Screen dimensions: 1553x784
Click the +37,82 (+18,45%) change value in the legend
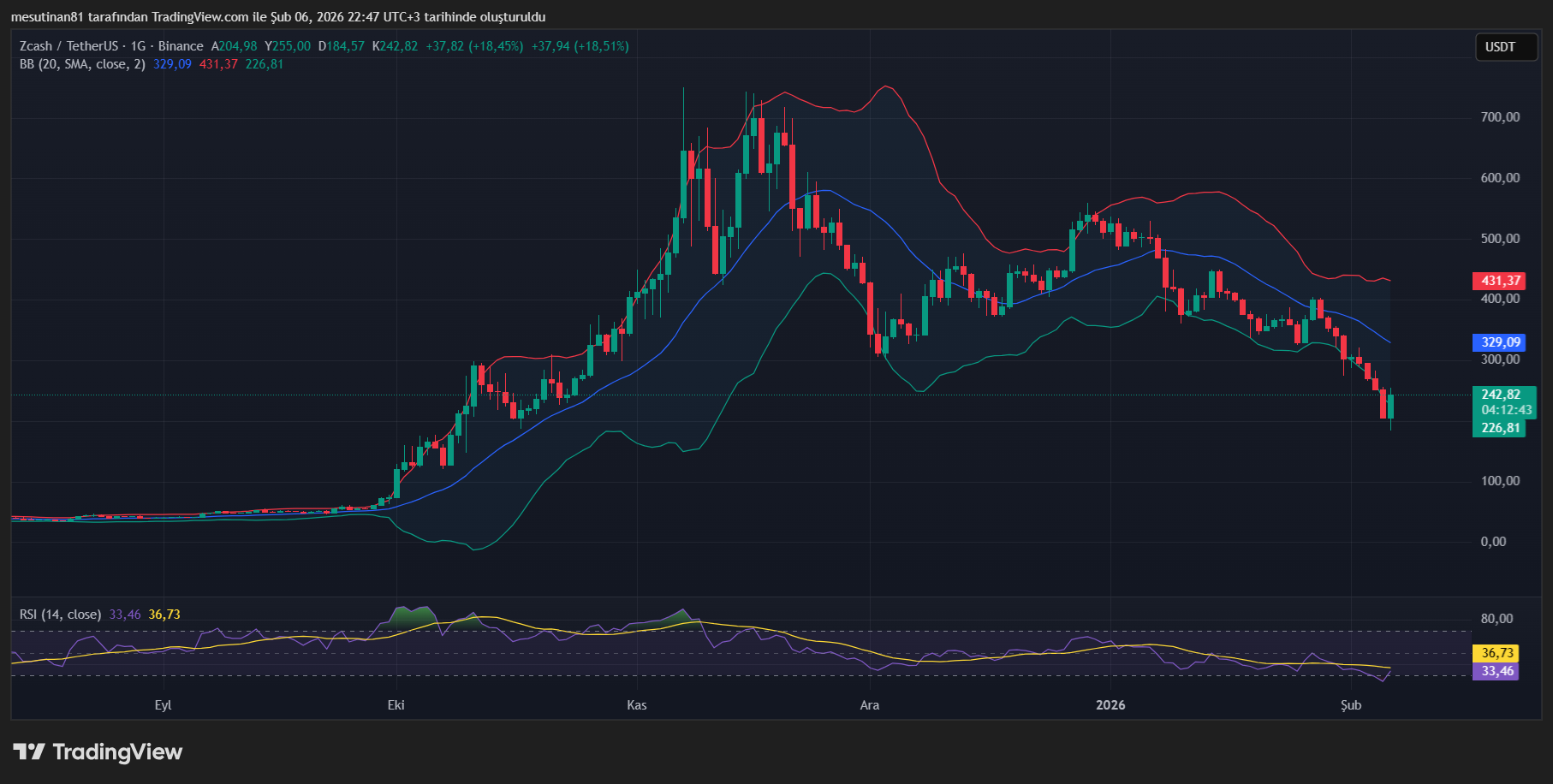474,46
